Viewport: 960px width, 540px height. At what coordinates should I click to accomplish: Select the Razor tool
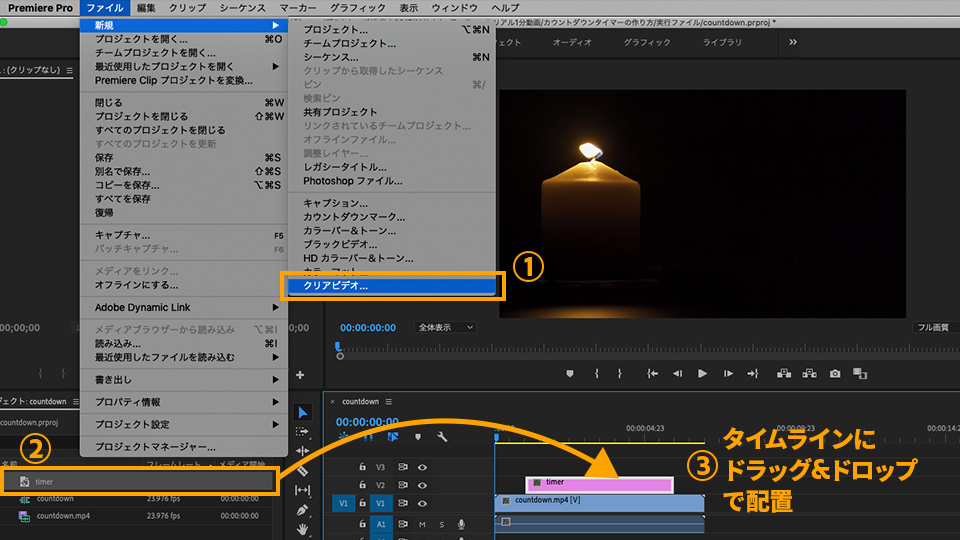[302, 470]
